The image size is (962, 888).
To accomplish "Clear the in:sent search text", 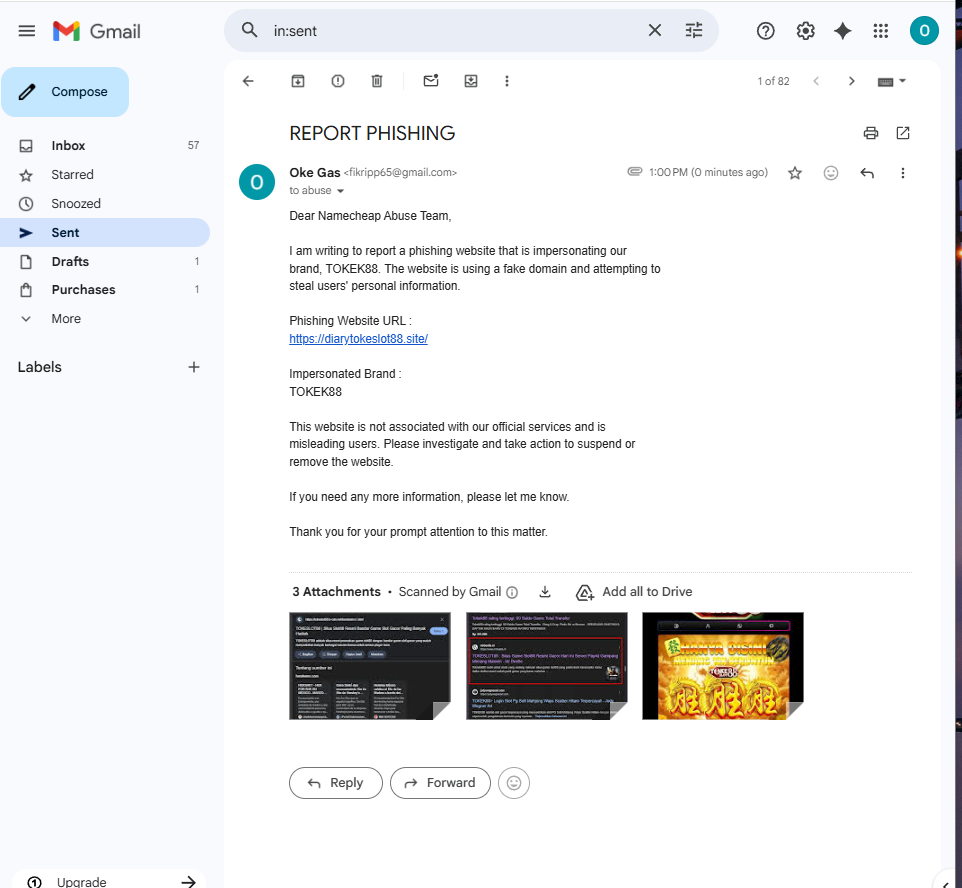I will [655, 30].
